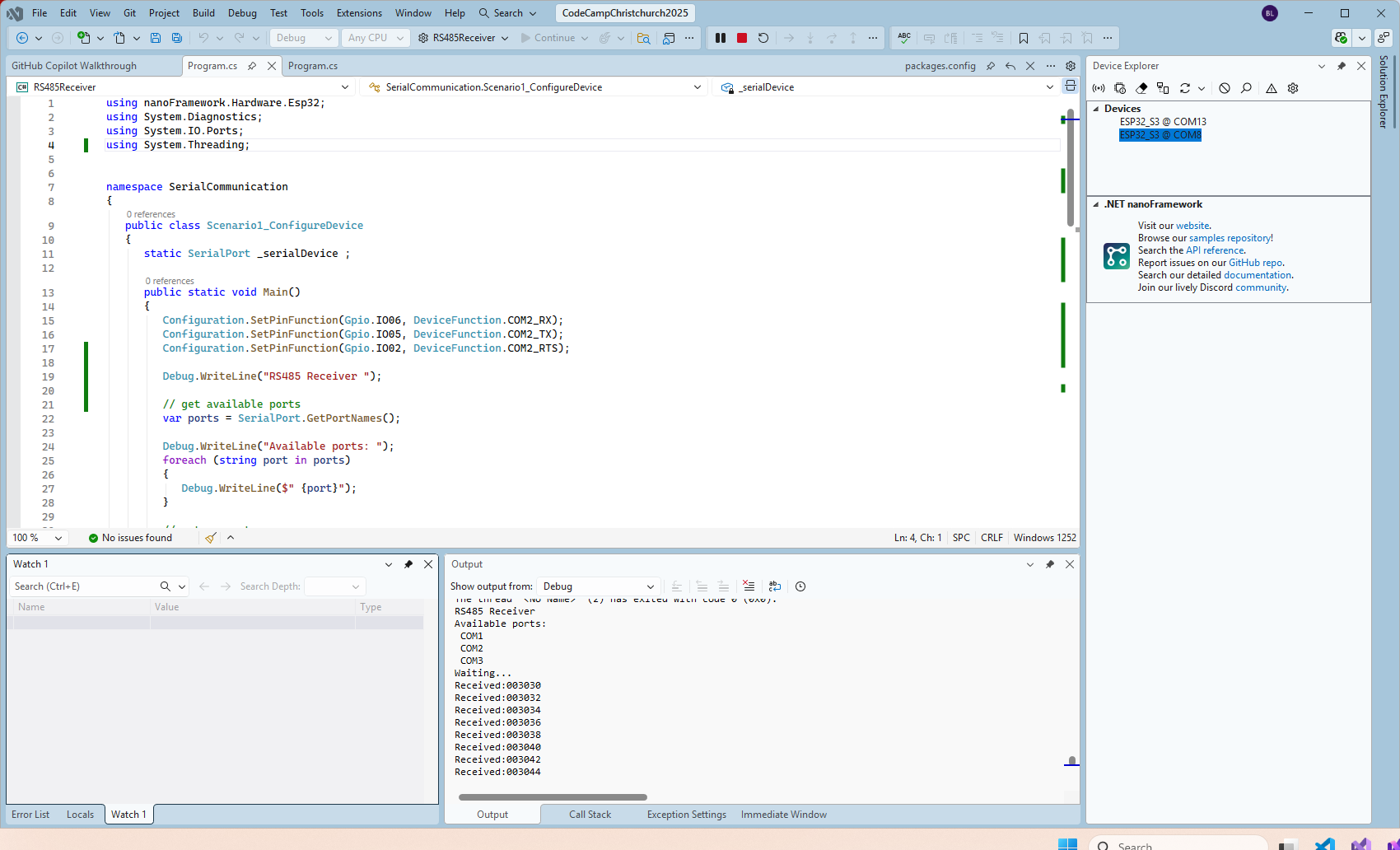Viewport: 1400px width, 850px height.
Task: Restart the debug session
Action: click(x=763, y=38)
